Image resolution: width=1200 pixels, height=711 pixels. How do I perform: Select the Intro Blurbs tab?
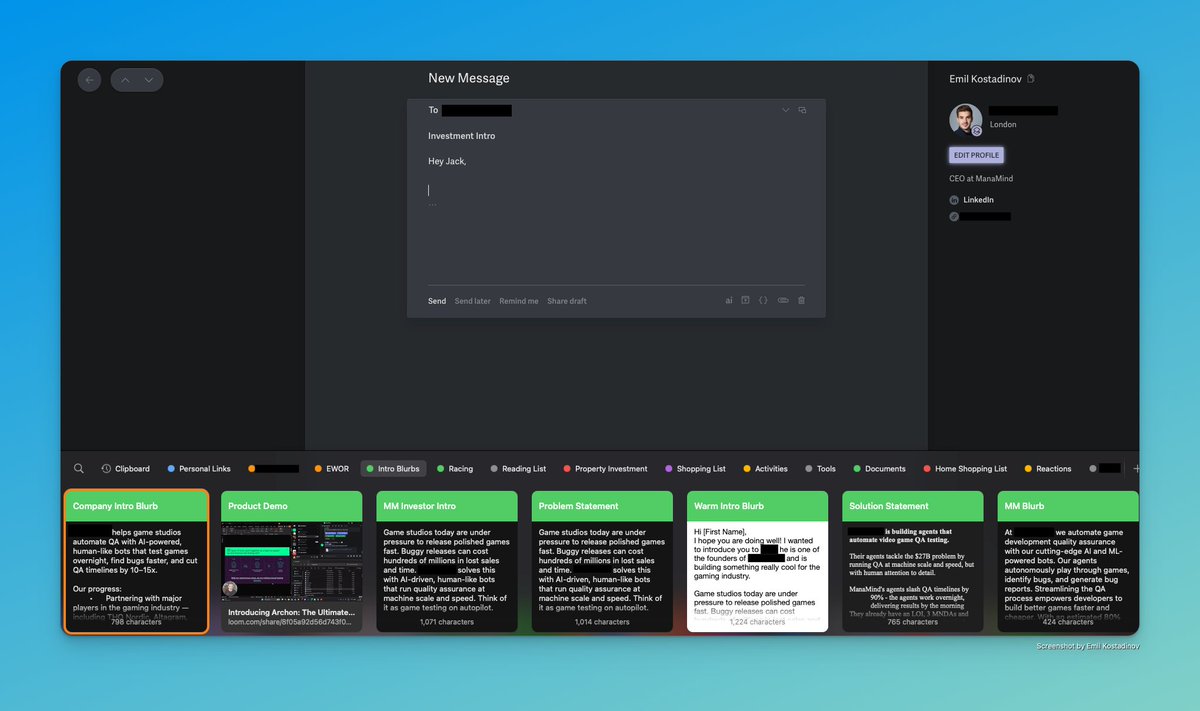[393, 468]
